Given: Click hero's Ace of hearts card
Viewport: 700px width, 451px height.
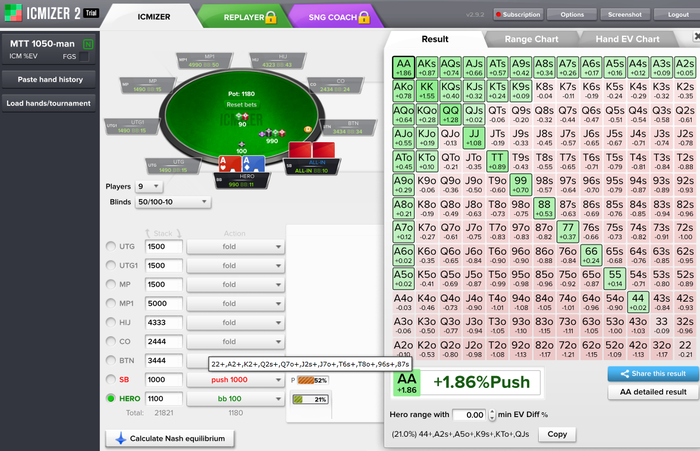Looking at the screenshot, I should 229,164.
